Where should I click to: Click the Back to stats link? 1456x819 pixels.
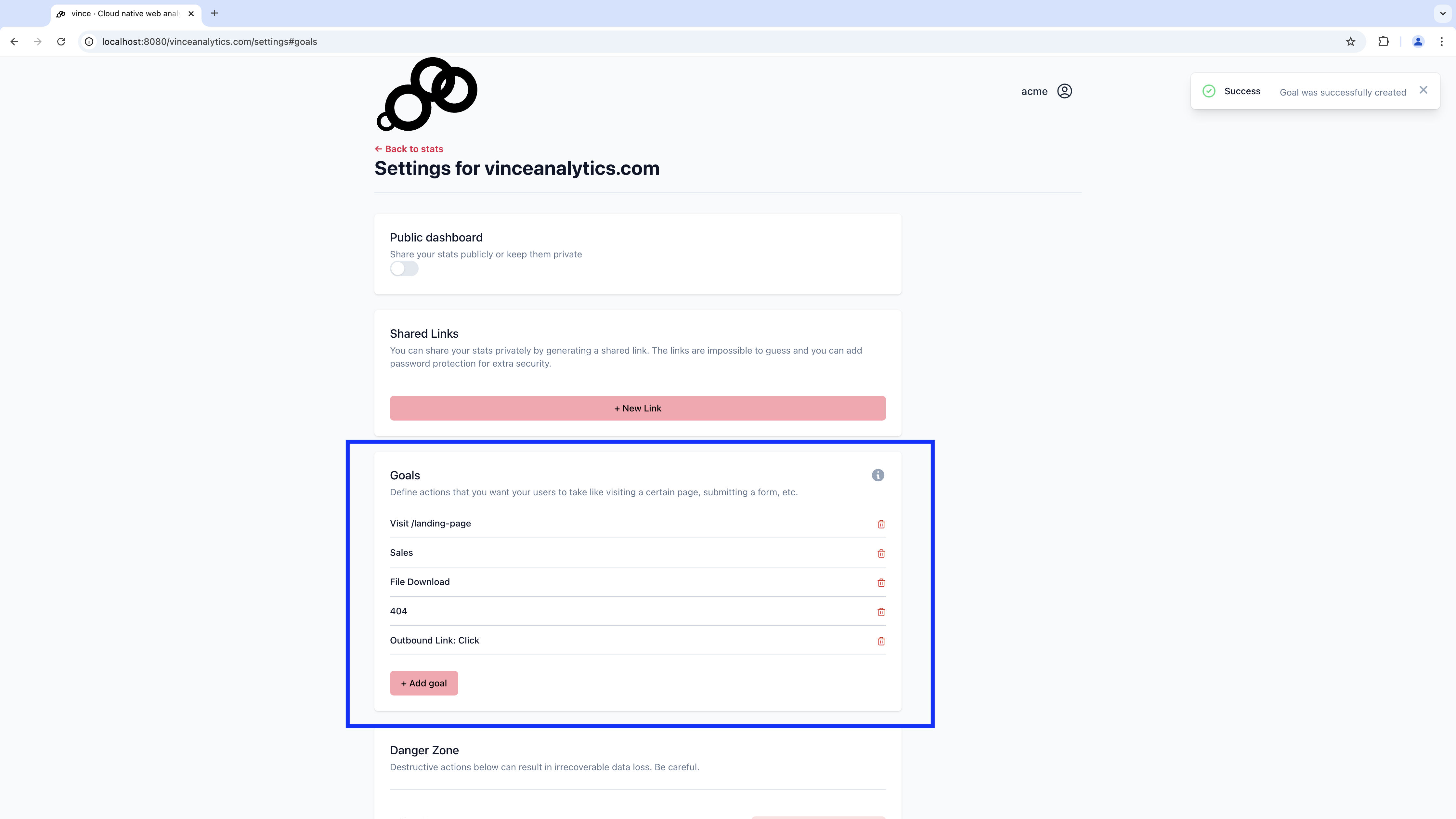pyautogui.click(x=409, y=149)
